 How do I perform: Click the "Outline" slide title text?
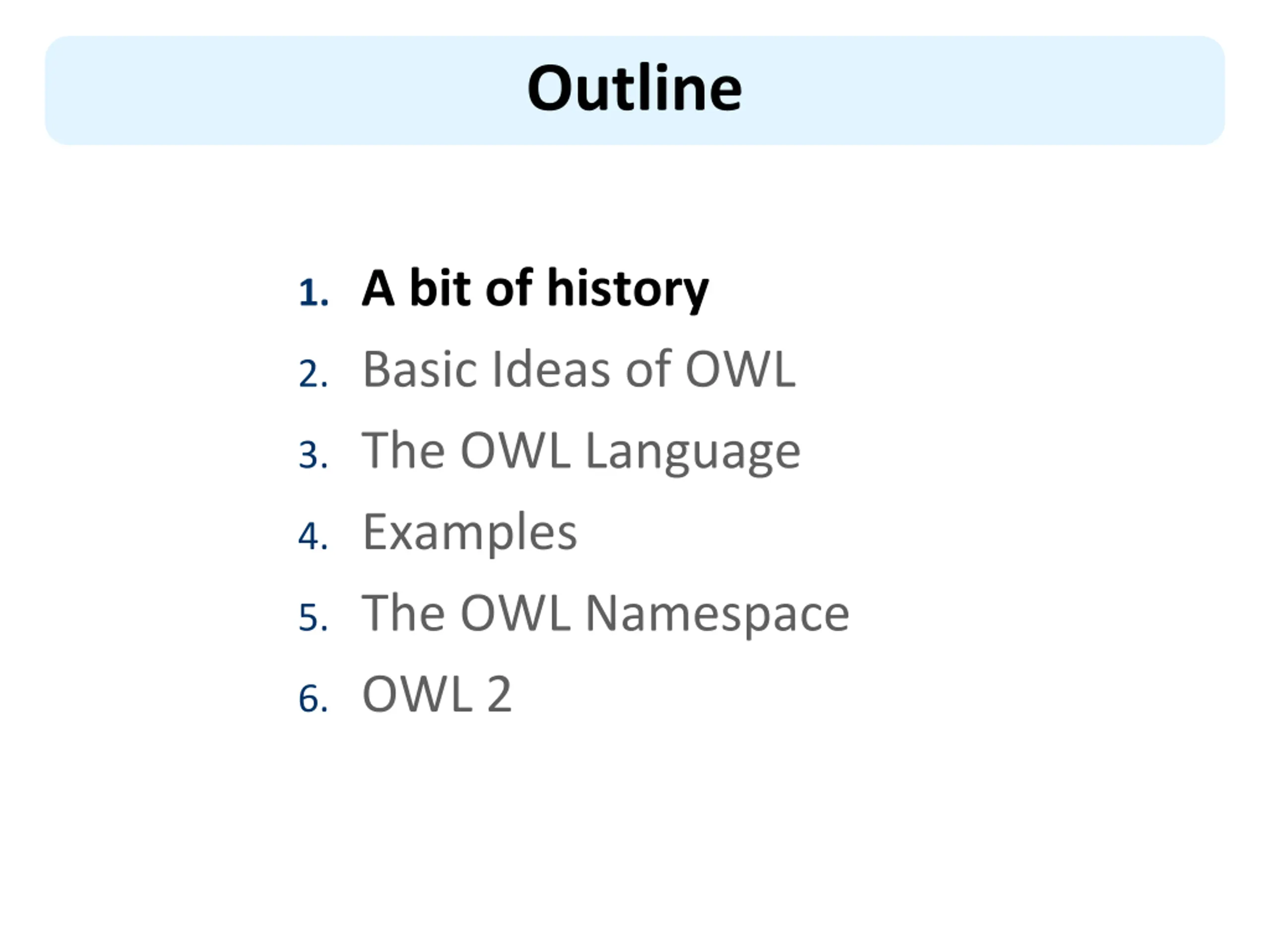click(x=635, y=89)
